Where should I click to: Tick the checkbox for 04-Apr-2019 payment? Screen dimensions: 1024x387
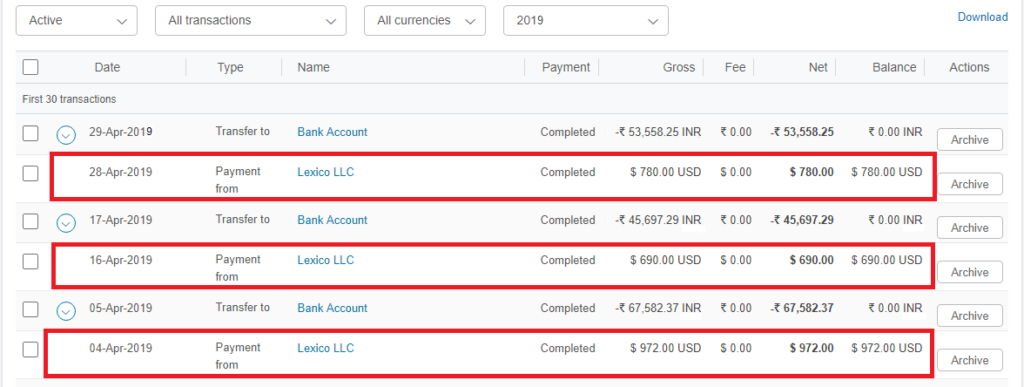click(x=31, y=350)
